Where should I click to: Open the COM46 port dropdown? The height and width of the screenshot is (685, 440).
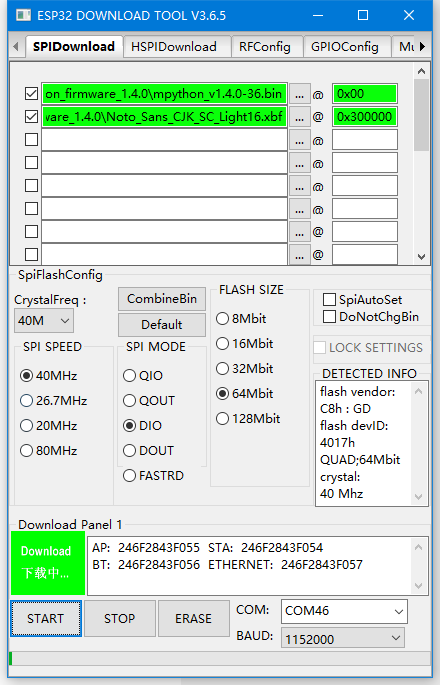coord(344,611)
